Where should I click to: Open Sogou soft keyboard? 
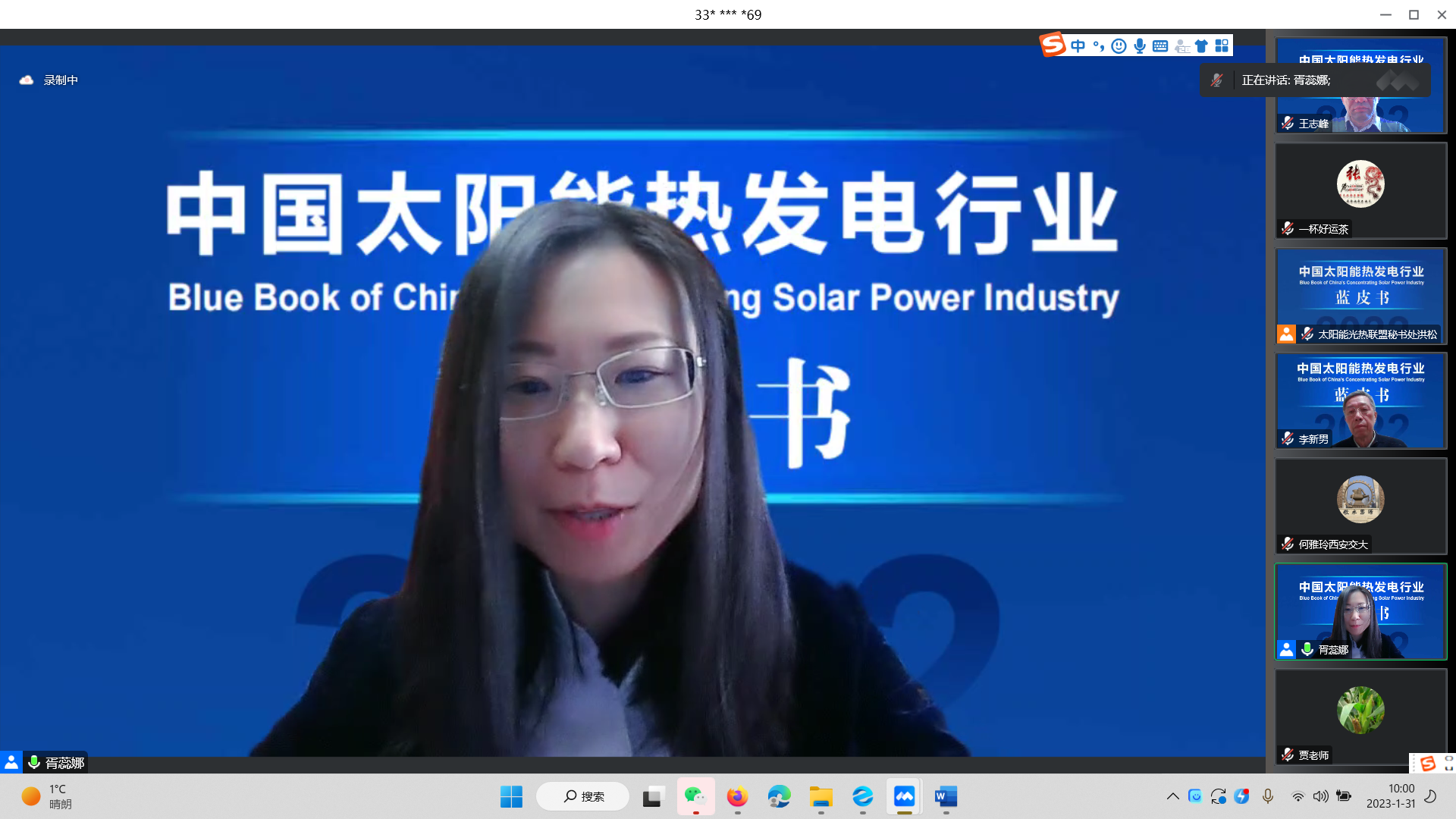pyautogui.click(x=1160, y=46)
